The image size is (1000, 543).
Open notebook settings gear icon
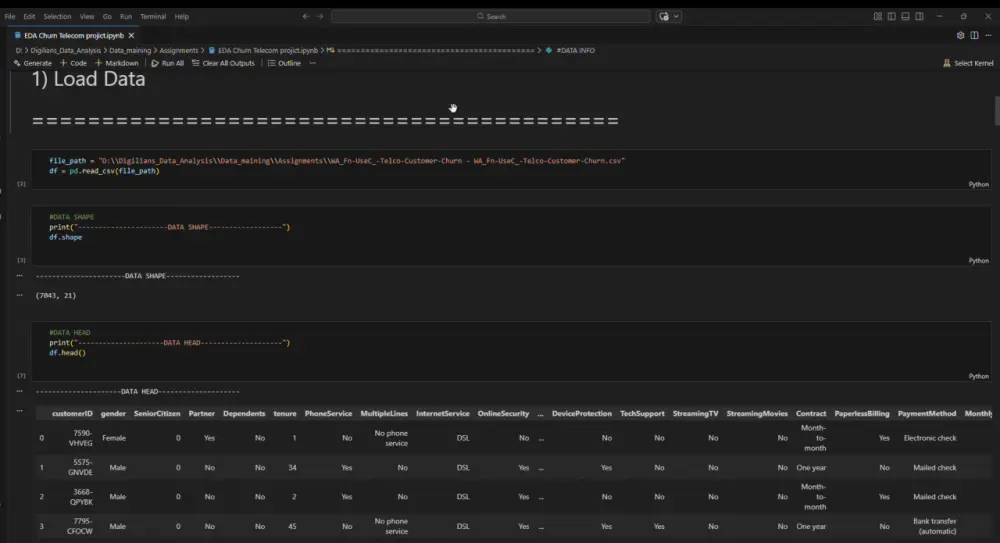pyautogui.click(x=960, y=36)
